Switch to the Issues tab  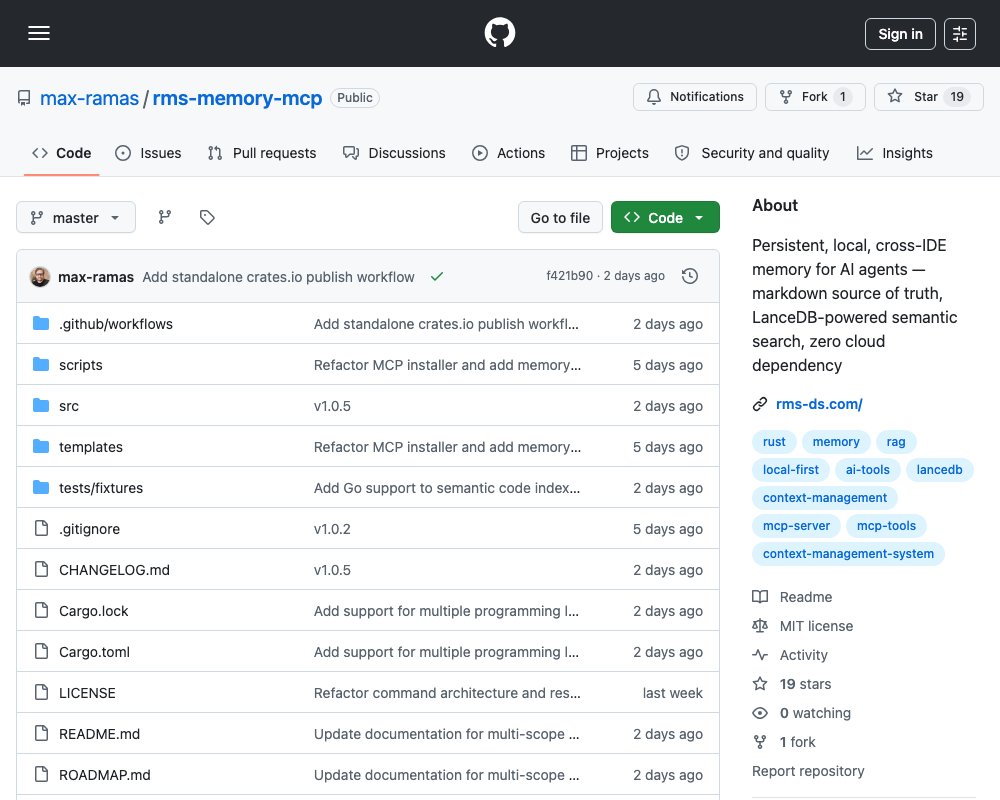coord(148,153)
